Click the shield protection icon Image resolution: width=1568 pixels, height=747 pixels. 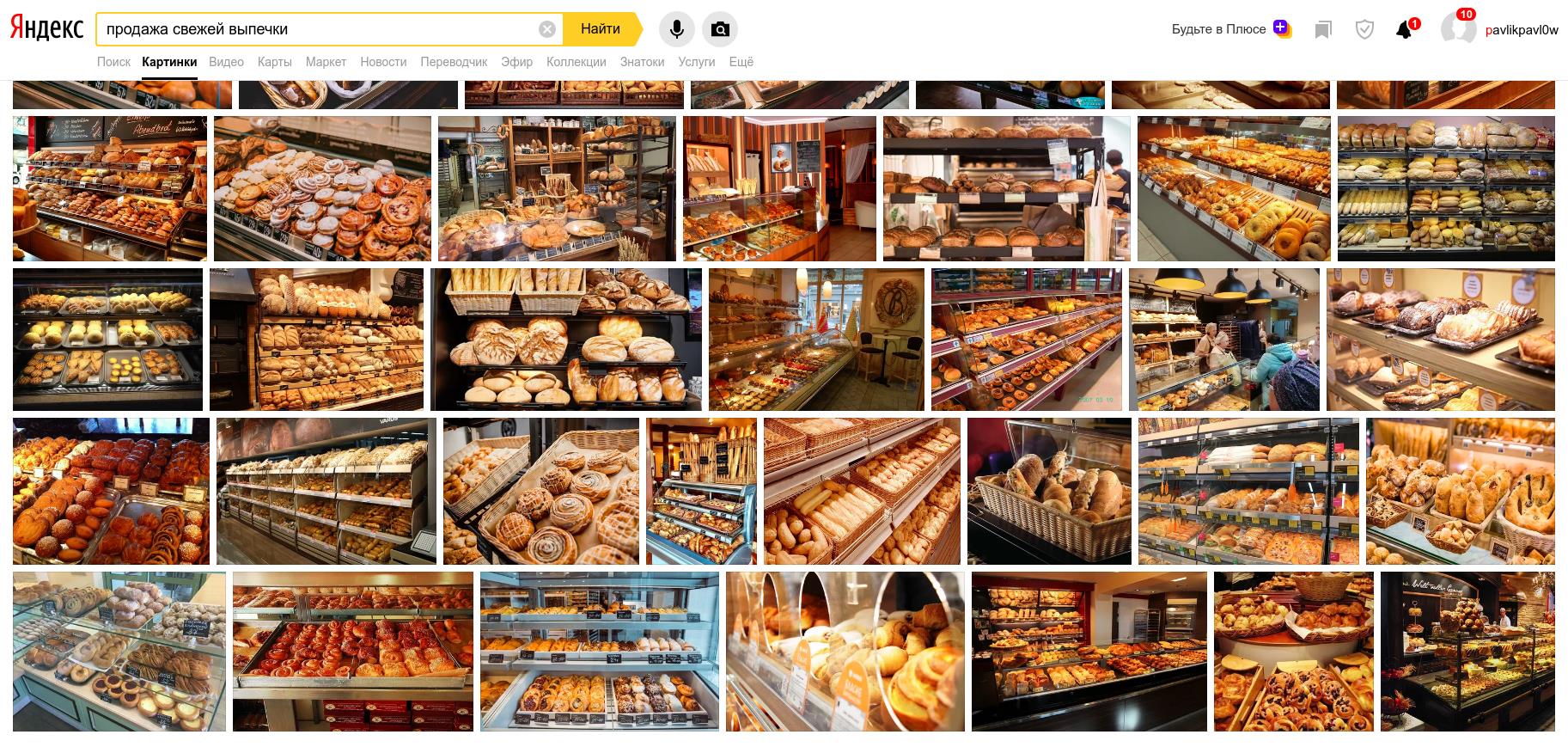[1364, 30]
